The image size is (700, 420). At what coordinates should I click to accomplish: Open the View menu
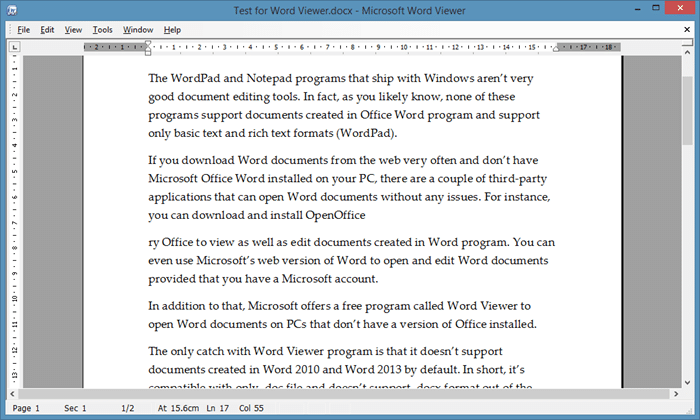pos(73,30)
